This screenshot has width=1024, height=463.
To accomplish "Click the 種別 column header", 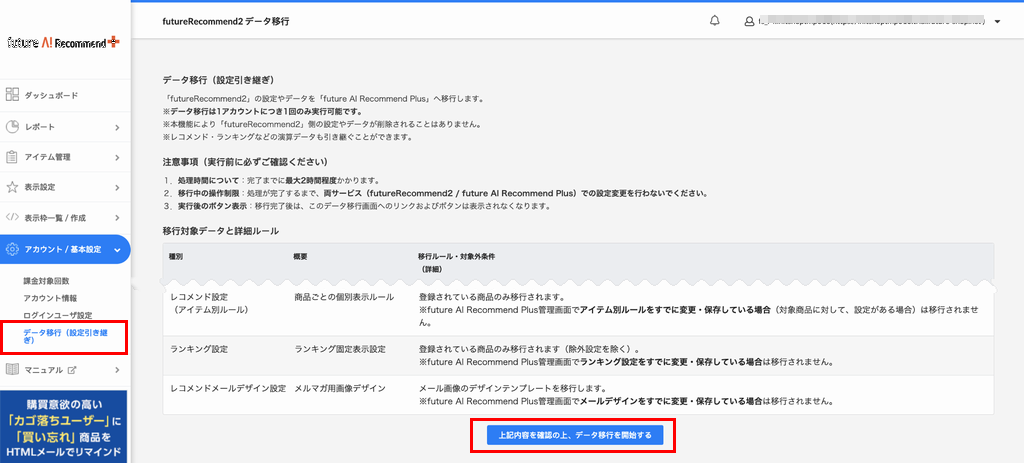I will [x=176, y=257].
